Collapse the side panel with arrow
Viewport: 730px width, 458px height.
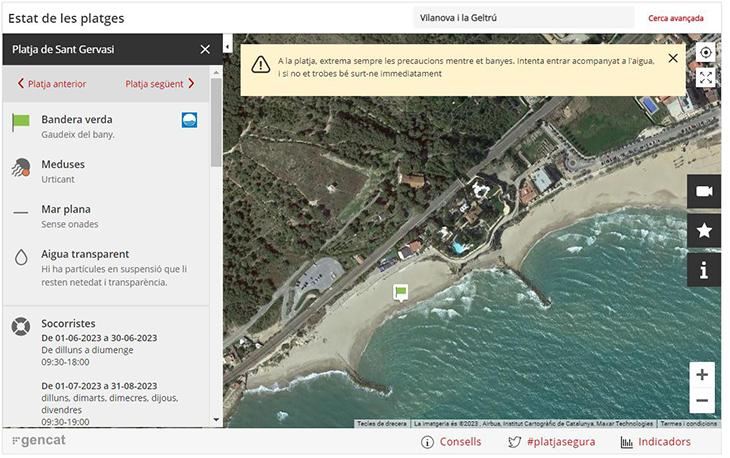(227, 47)
